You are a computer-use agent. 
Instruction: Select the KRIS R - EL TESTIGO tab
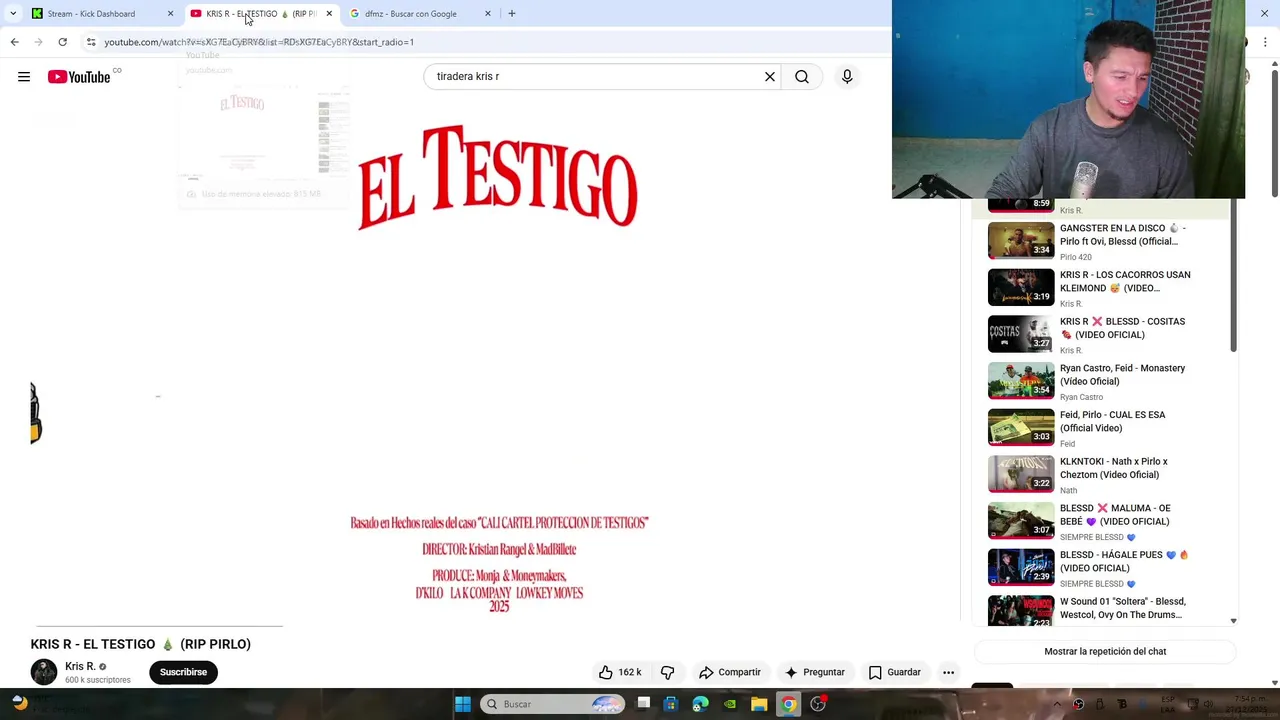coord(260,14)
